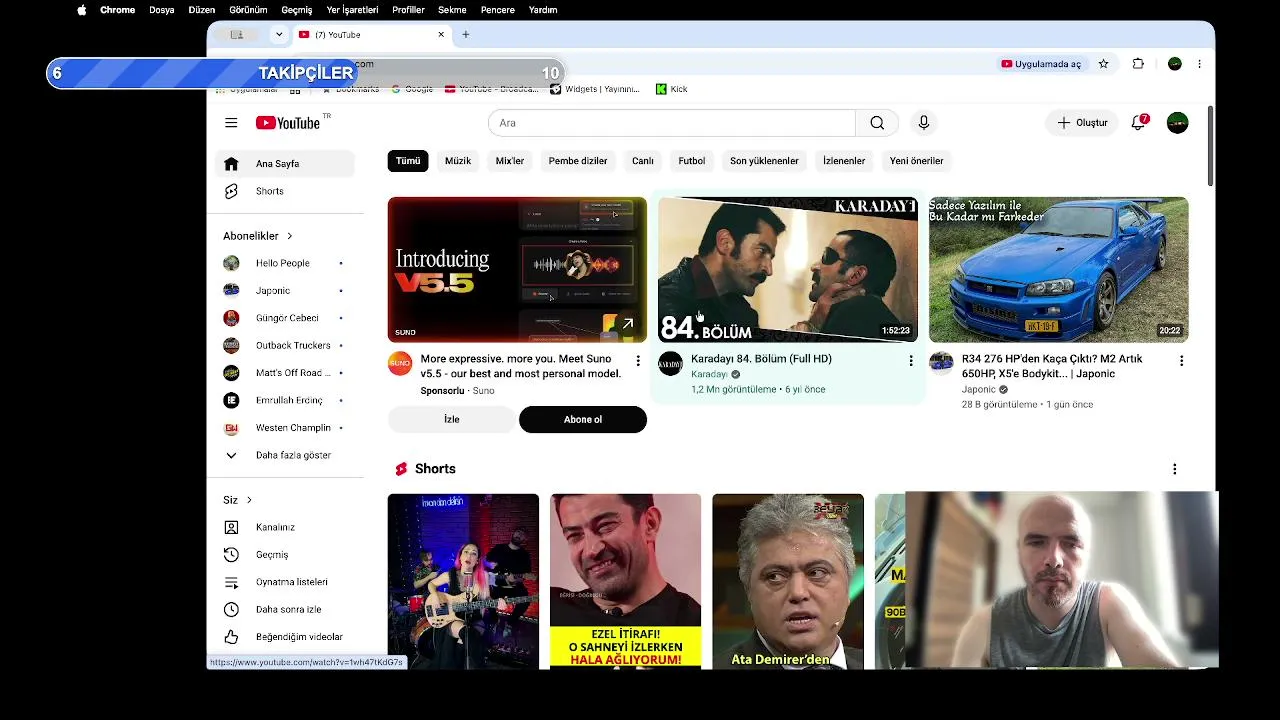Open Güngör Cebeci subscription channel

coord(285,318)
